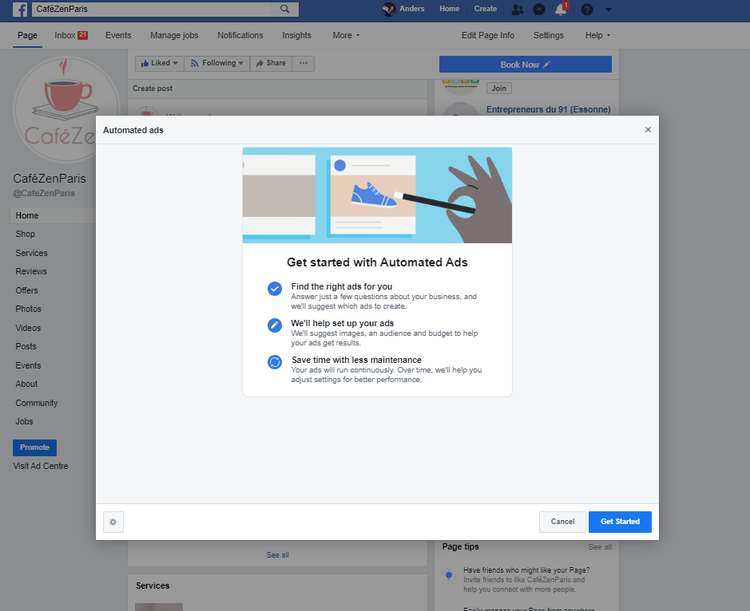Click the @CafeZenParis username
Viewport: 750px width, 611px height.
tap(44, 193)
